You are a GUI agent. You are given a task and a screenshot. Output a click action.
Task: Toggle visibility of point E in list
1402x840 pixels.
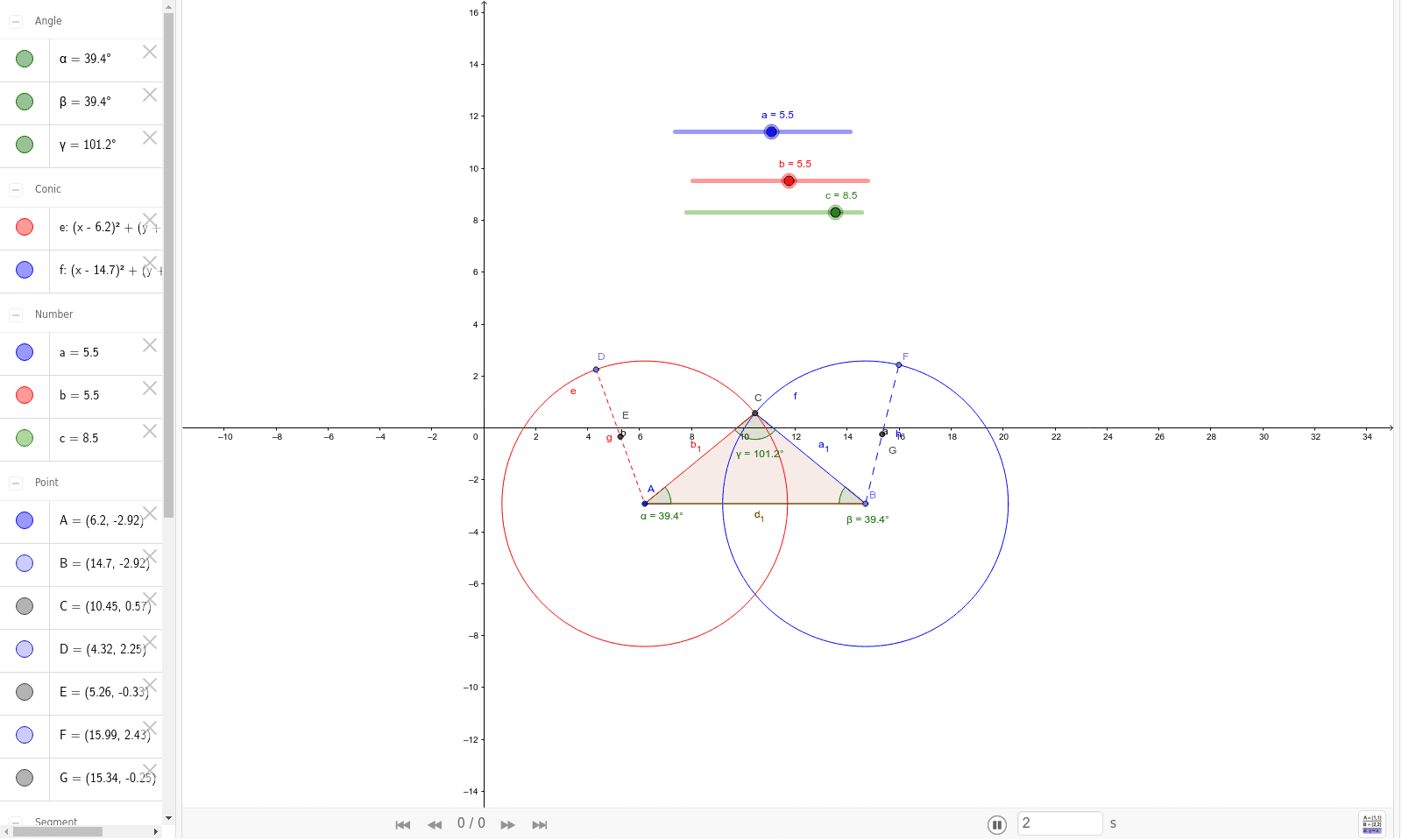pyautogui.click(x=25, y=692)
